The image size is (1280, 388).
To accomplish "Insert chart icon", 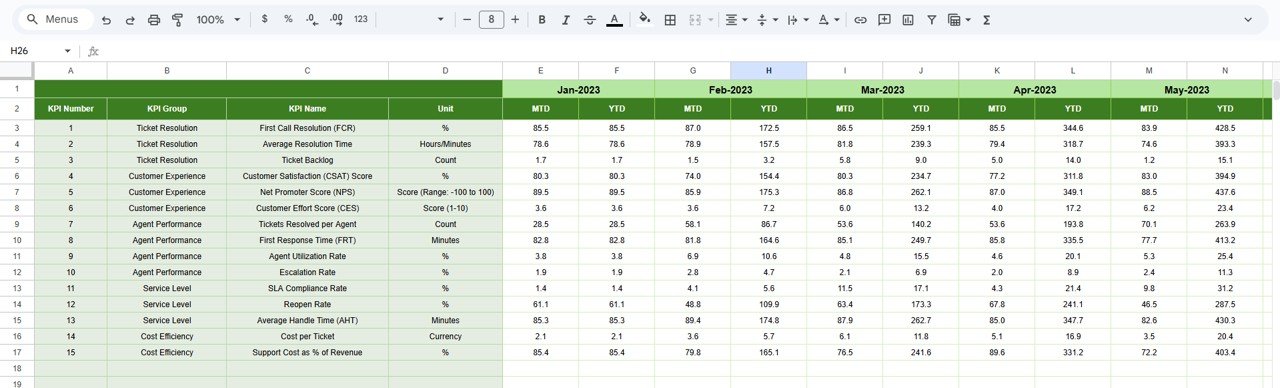I will pos(908,19).
